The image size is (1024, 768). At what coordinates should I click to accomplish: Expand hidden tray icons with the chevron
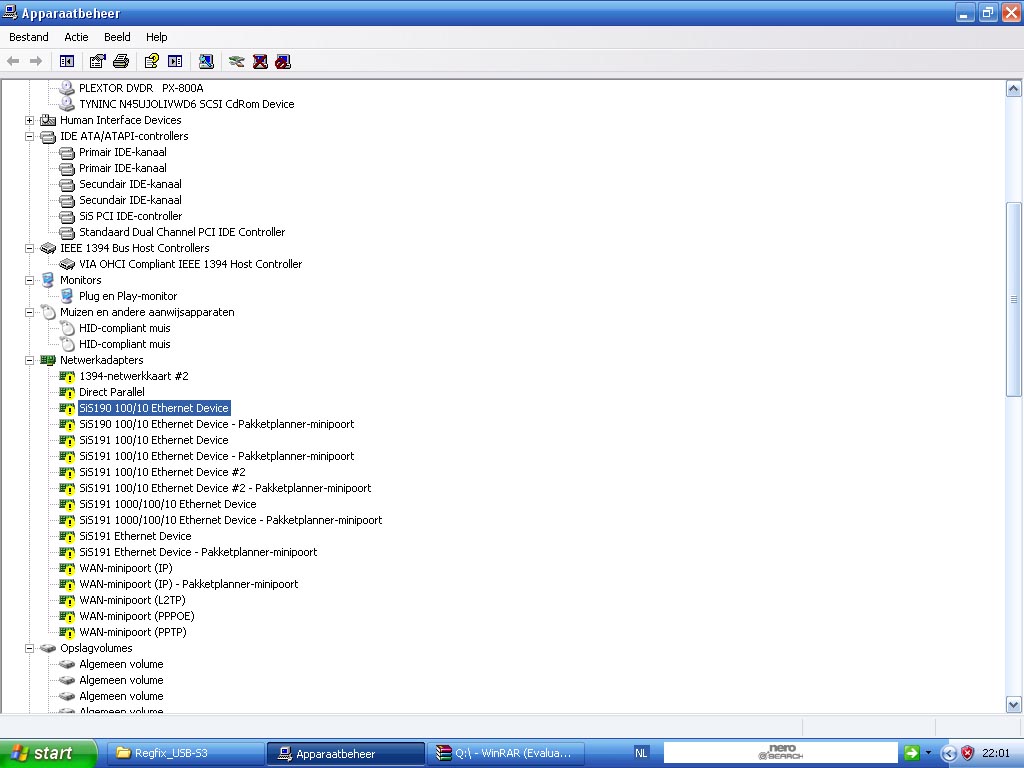pos(950,754)
